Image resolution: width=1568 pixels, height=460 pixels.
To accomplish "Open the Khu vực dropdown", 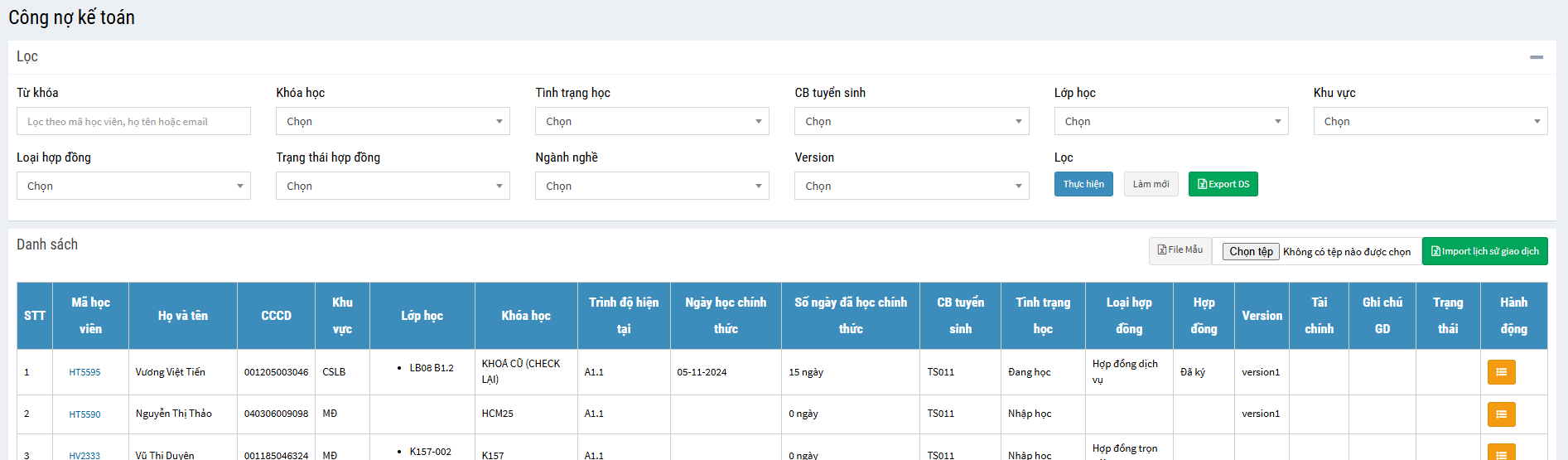I will coord(1430,121).
